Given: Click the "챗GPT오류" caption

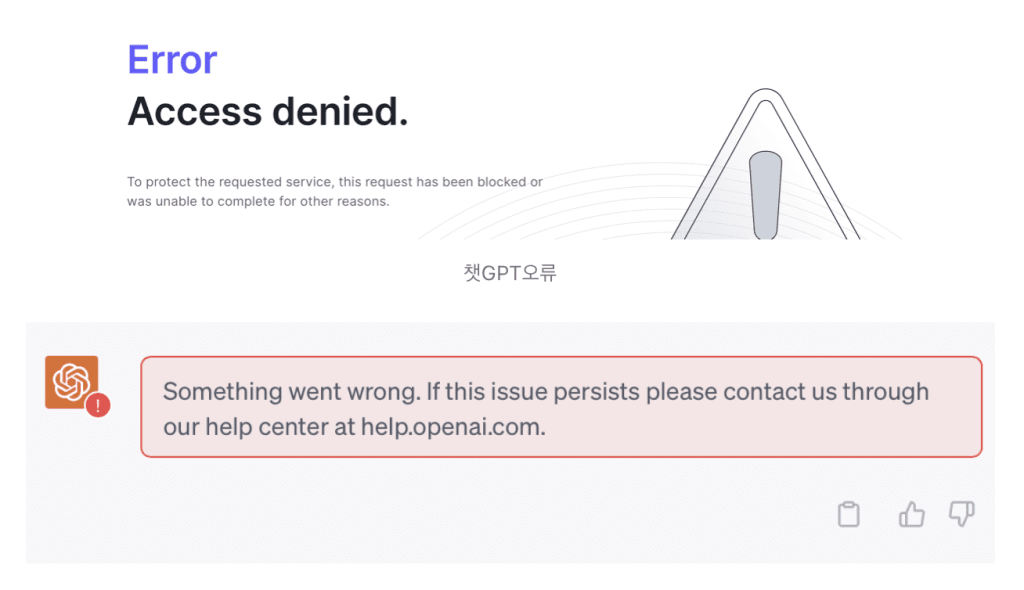Looking at the screenshot, I should click(x=510, y=272).
